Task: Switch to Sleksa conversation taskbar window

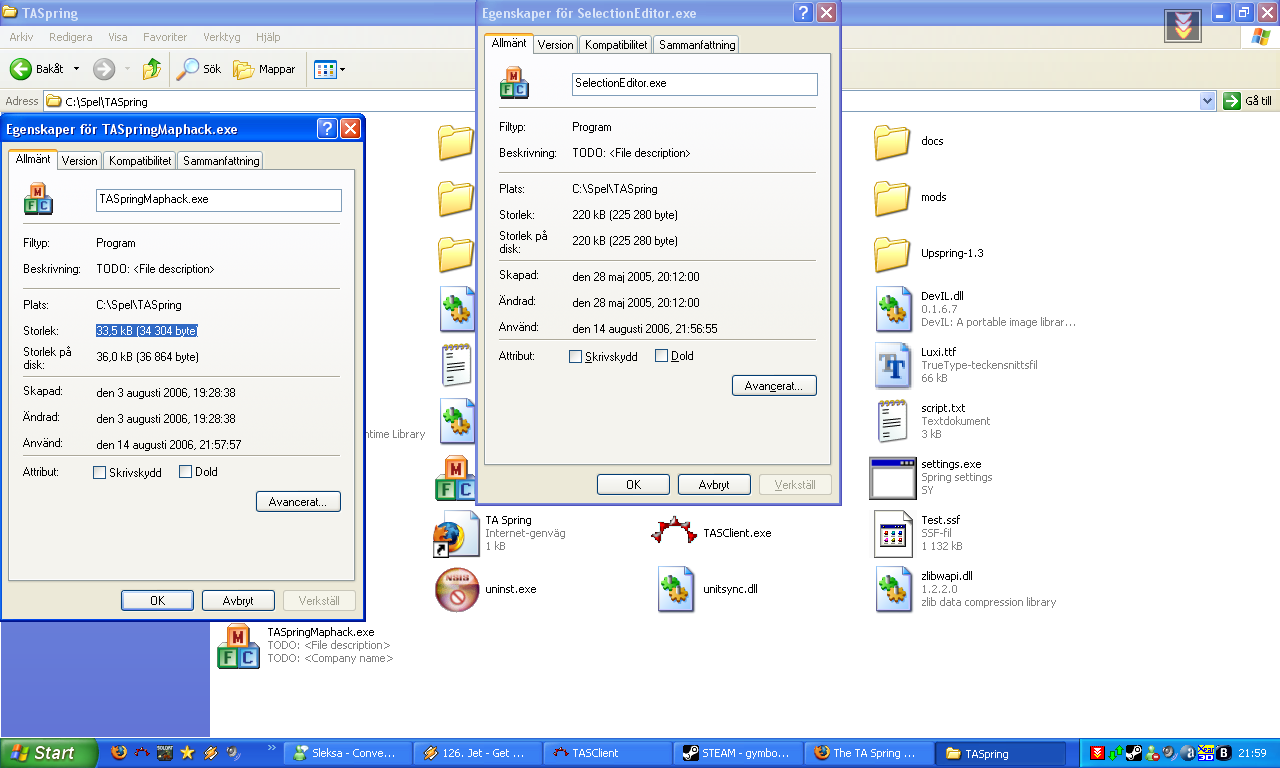Action: [347, 754]
